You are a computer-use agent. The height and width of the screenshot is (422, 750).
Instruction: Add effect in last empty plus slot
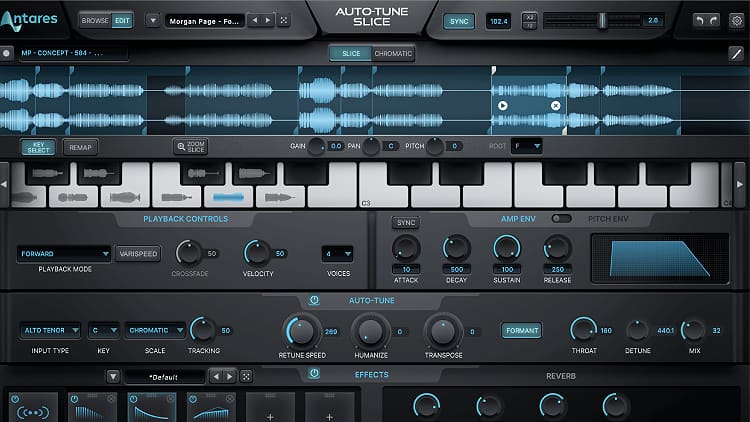[x=330, y=408]
